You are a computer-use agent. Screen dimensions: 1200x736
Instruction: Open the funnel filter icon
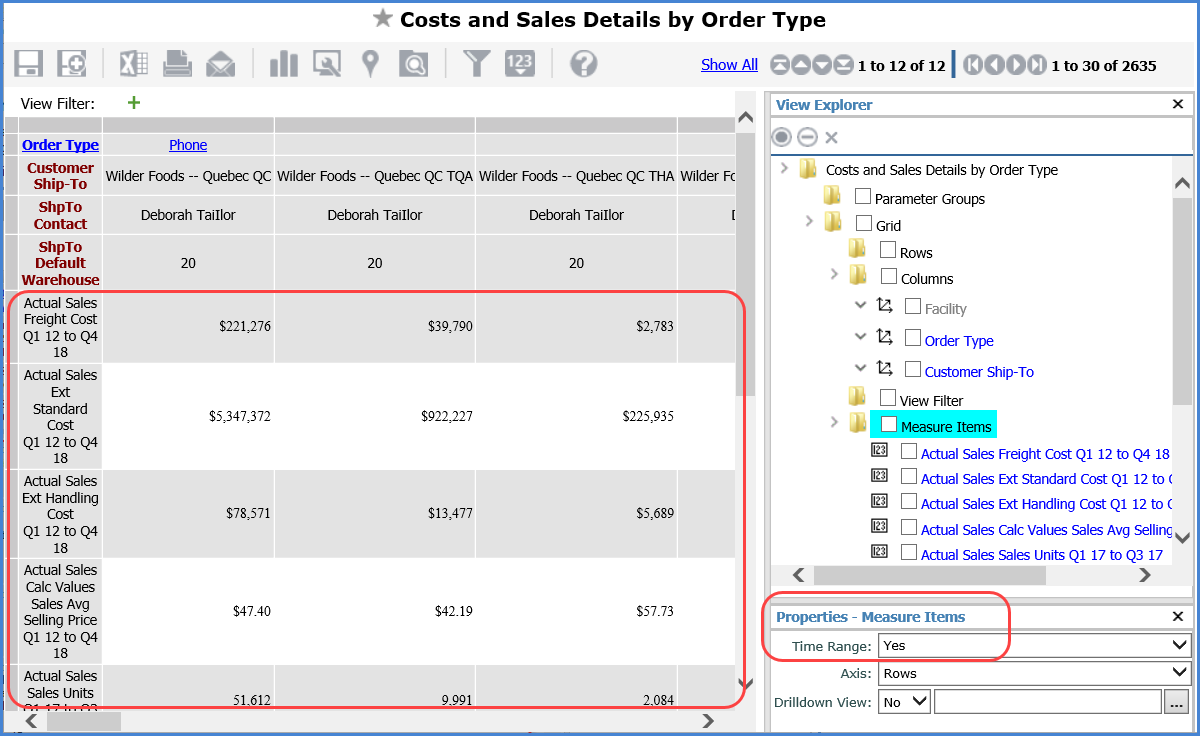click(x=477, y=64)
